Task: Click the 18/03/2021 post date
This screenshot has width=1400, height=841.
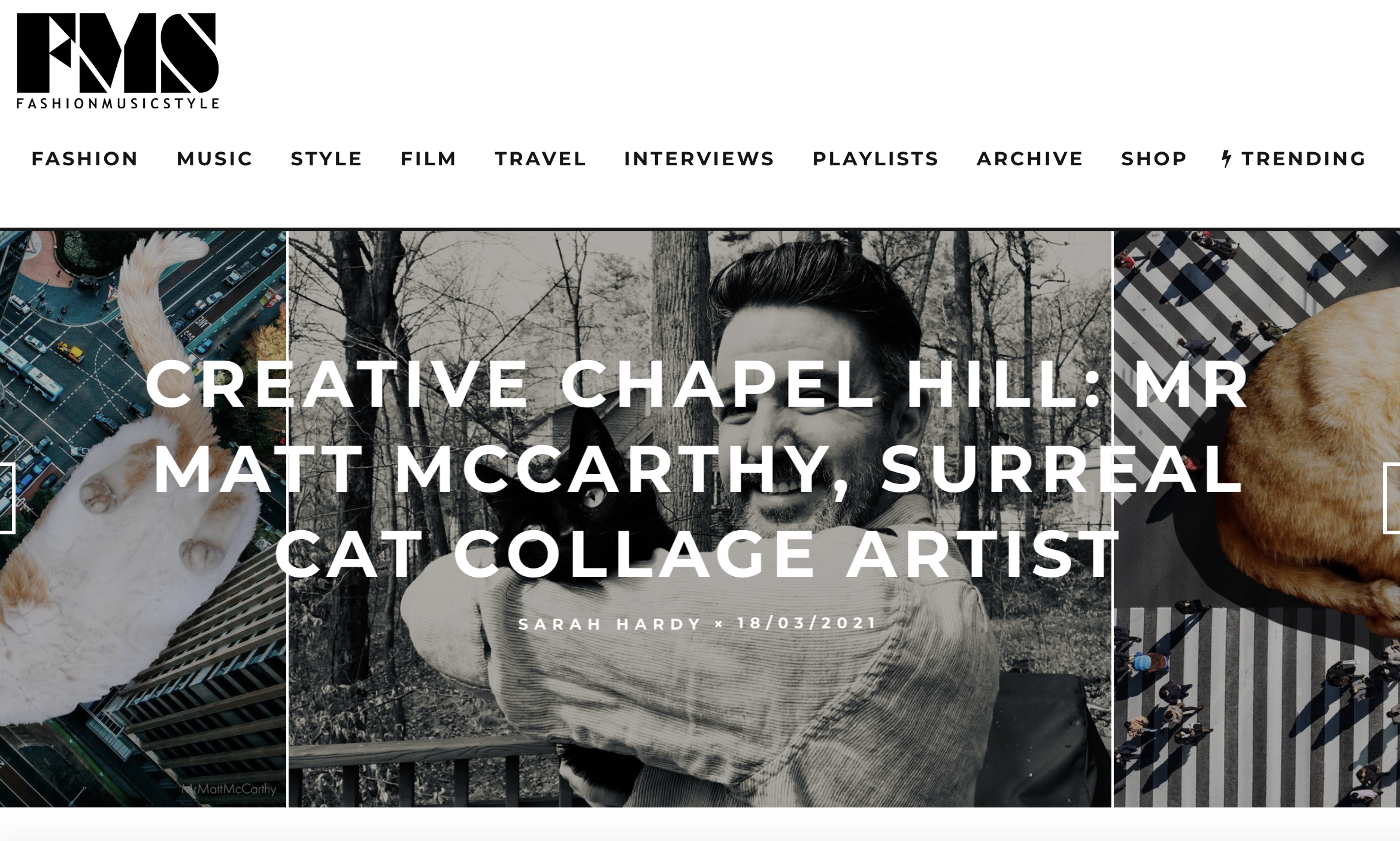Action: (807, 624)
